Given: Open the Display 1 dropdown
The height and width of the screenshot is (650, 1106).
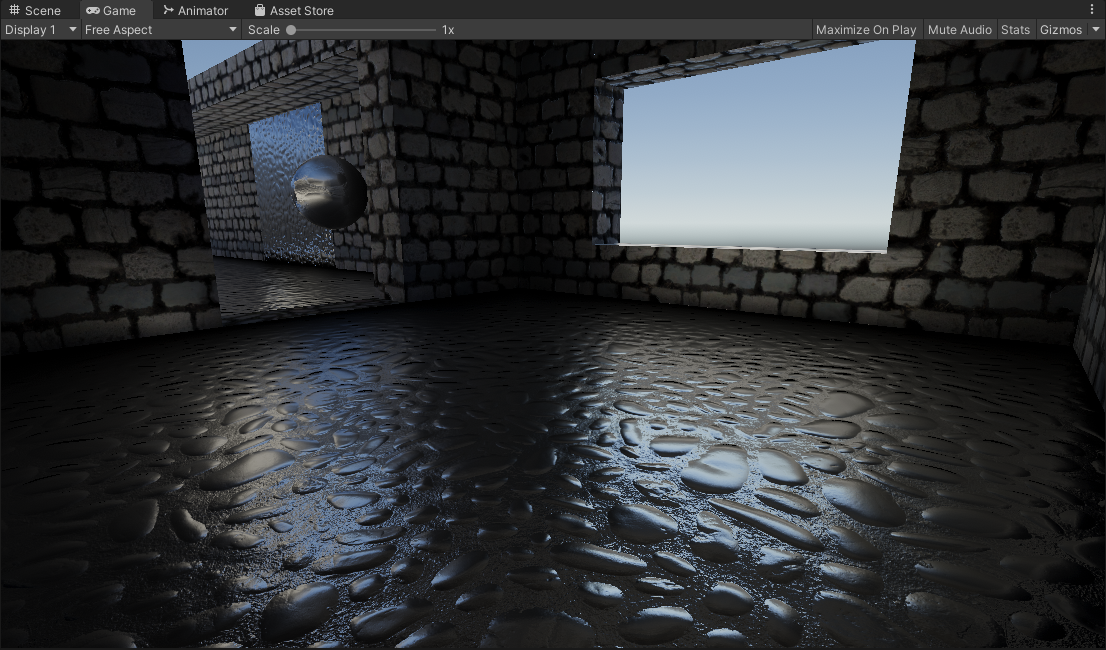Looking at the screenshot, I should pos(40,29).
